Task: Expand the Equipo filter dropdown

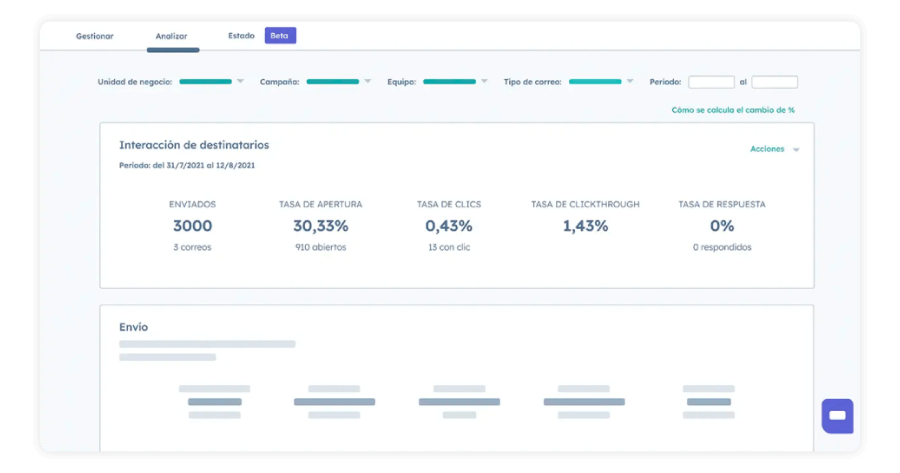Action: pyautogui.click(x=455, y=82)
